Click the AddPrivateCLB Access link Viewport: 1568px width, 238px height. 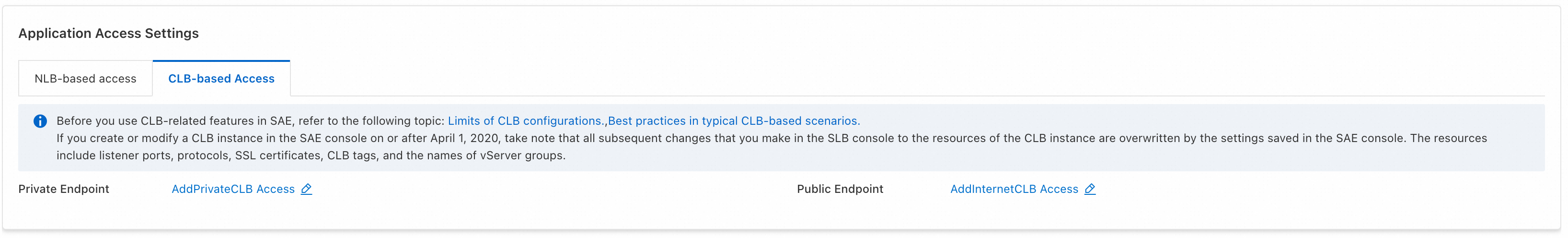(233, 189)
